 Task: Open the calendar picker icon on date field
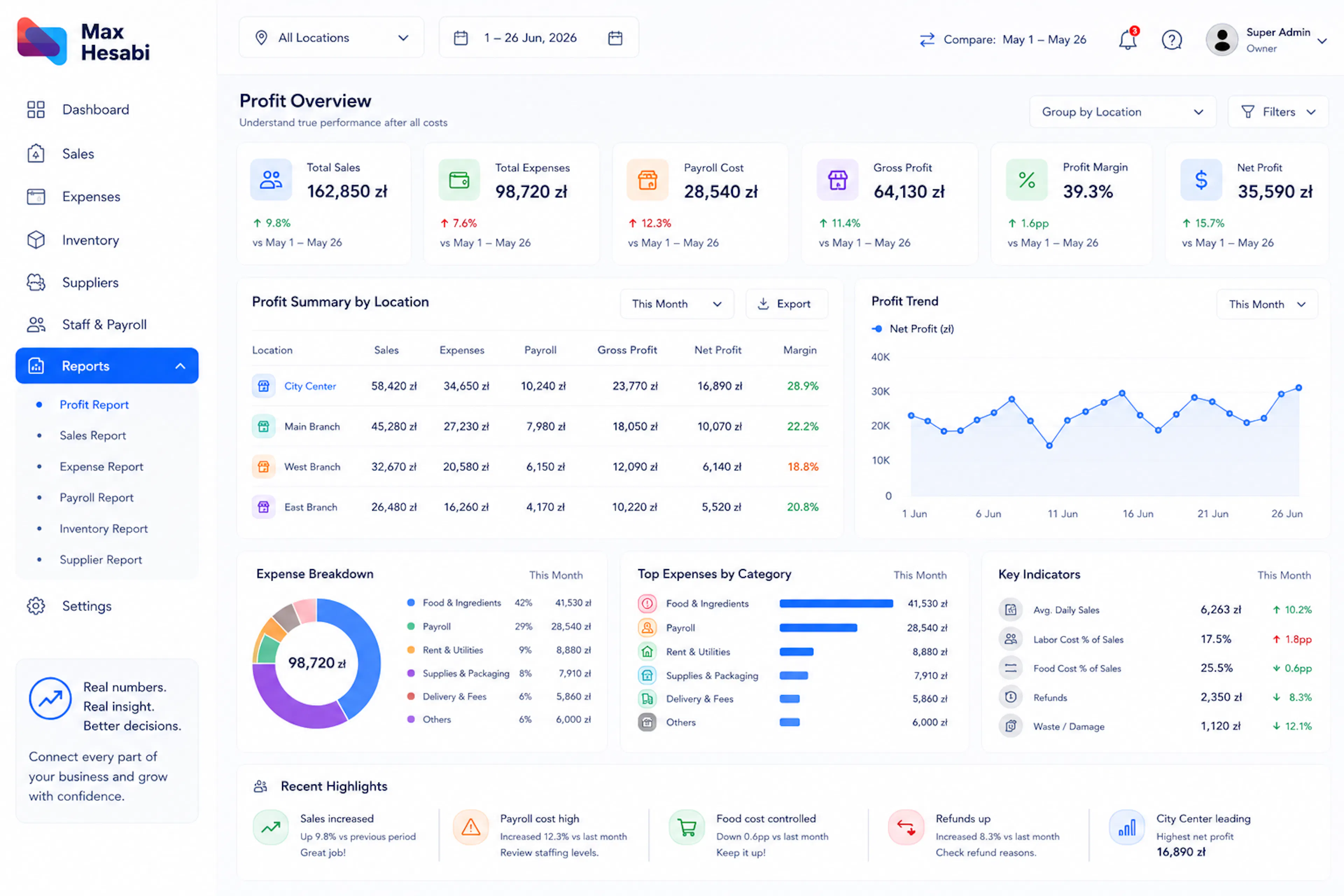pos(615,38)
